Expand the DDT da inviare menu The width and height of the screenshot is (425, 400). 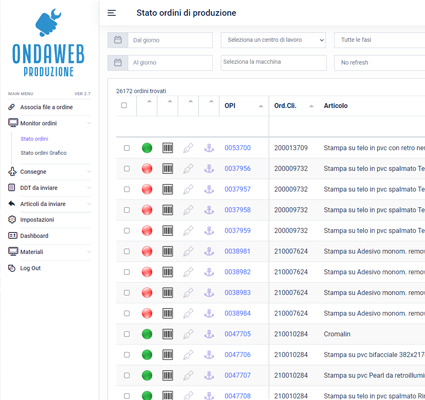[49, 188]
